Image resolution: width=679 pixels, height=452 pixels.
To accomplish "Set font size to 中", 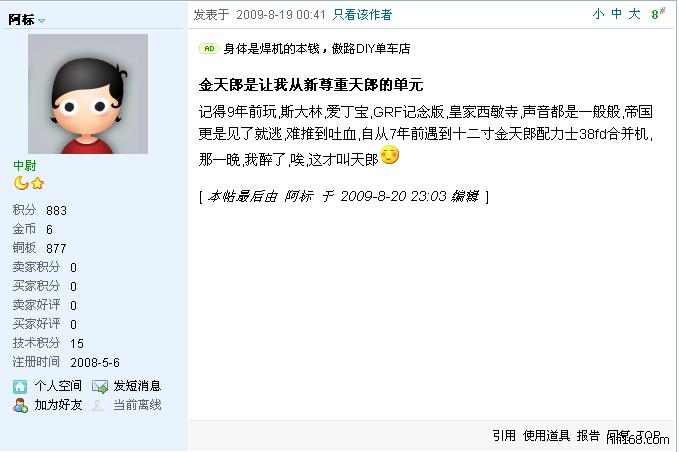I will tap(616, 14).
